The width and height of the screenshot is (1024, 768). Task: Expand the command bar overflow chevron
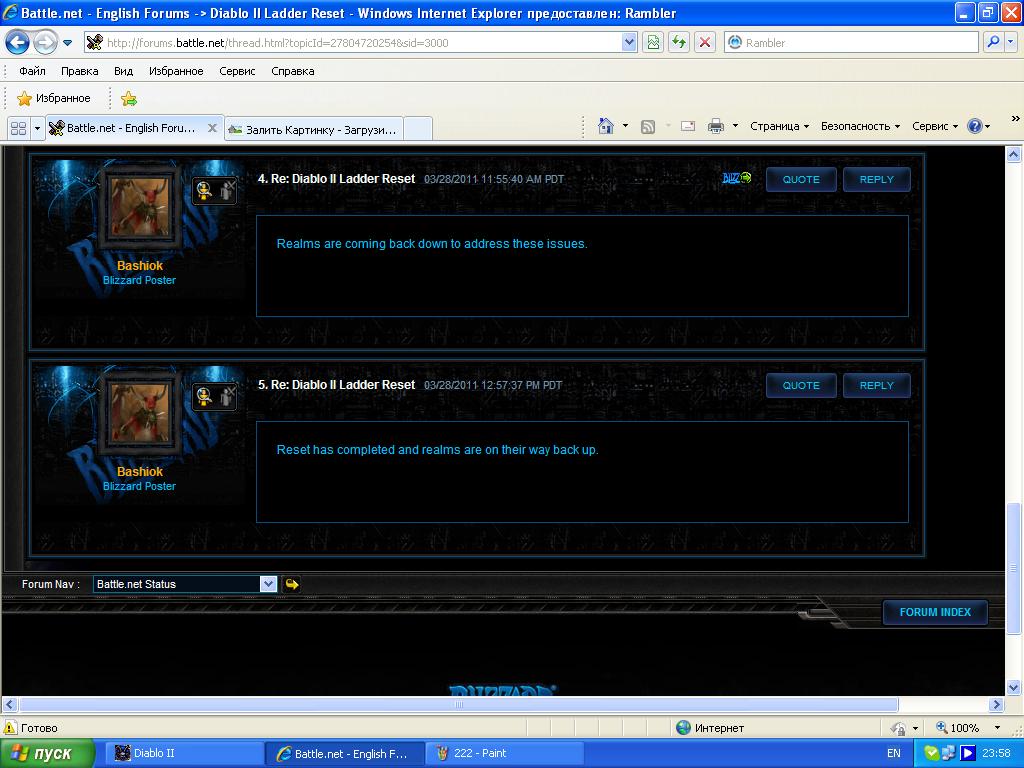click(1016, 119)
